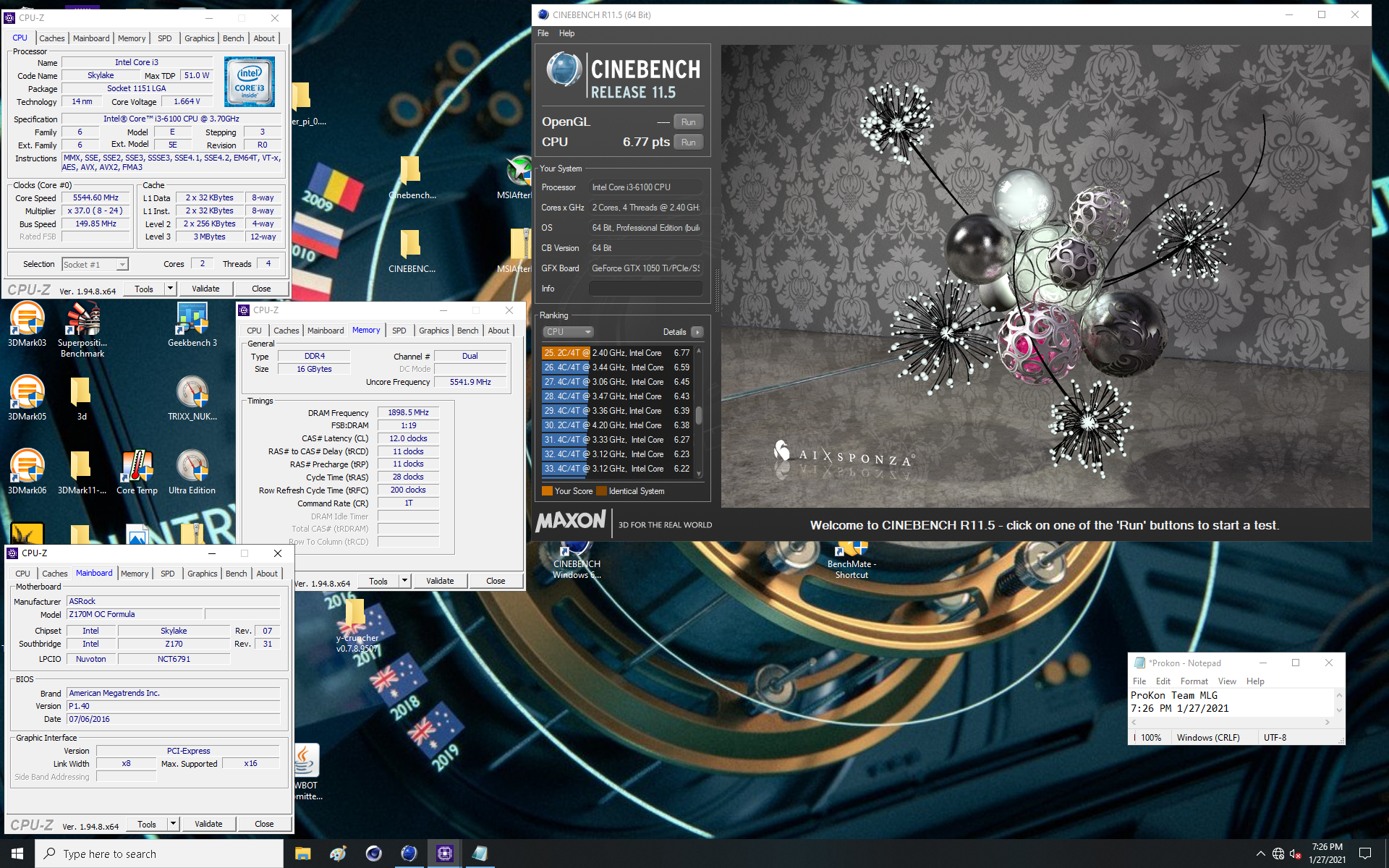Click Close in Memory CPU-Z window
Image resolution: width=1389 pixels, height=868 pixels.
tap(496, 581)
